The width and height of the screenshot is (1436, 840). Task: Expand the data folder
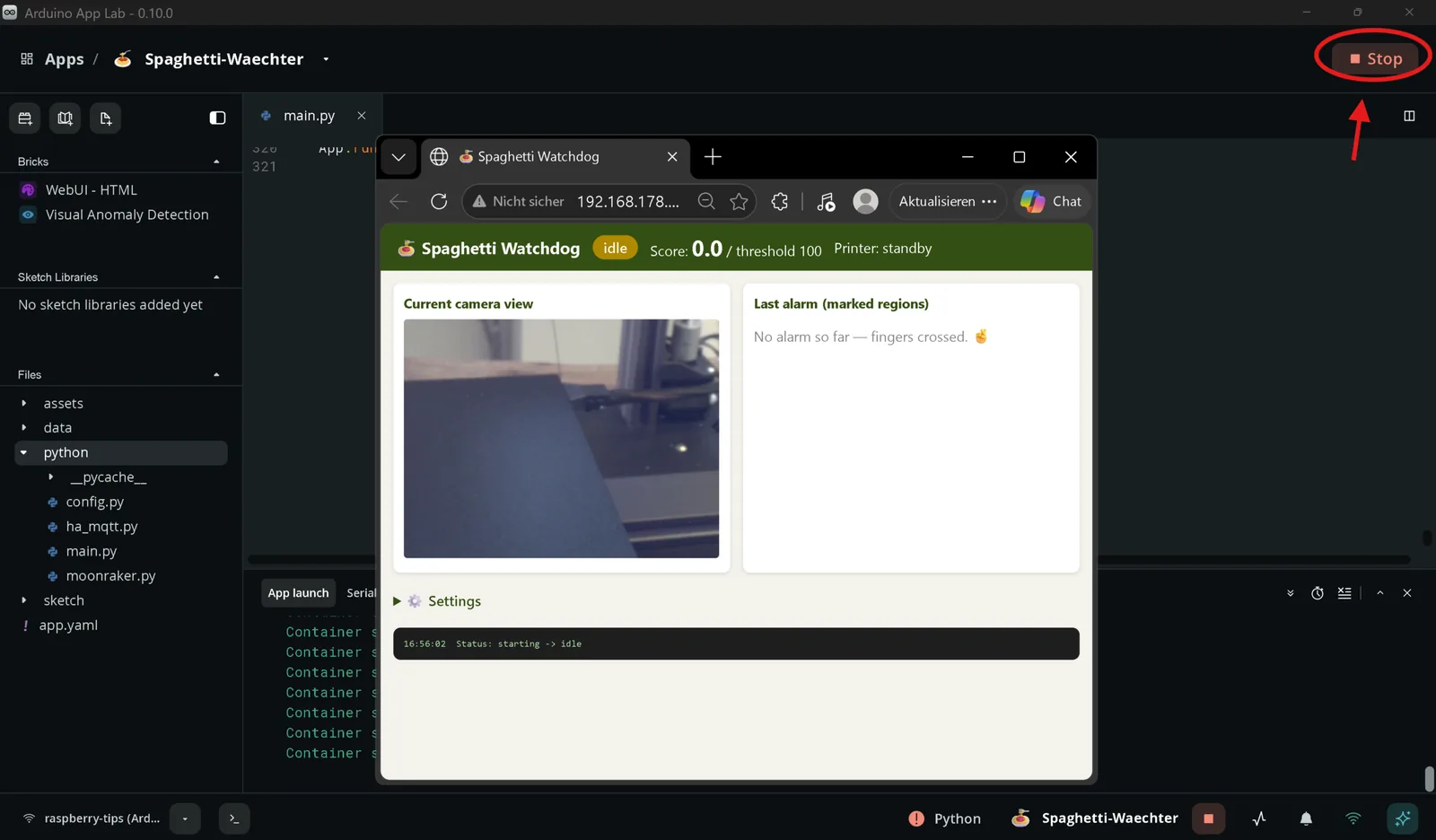pos(24,428)
